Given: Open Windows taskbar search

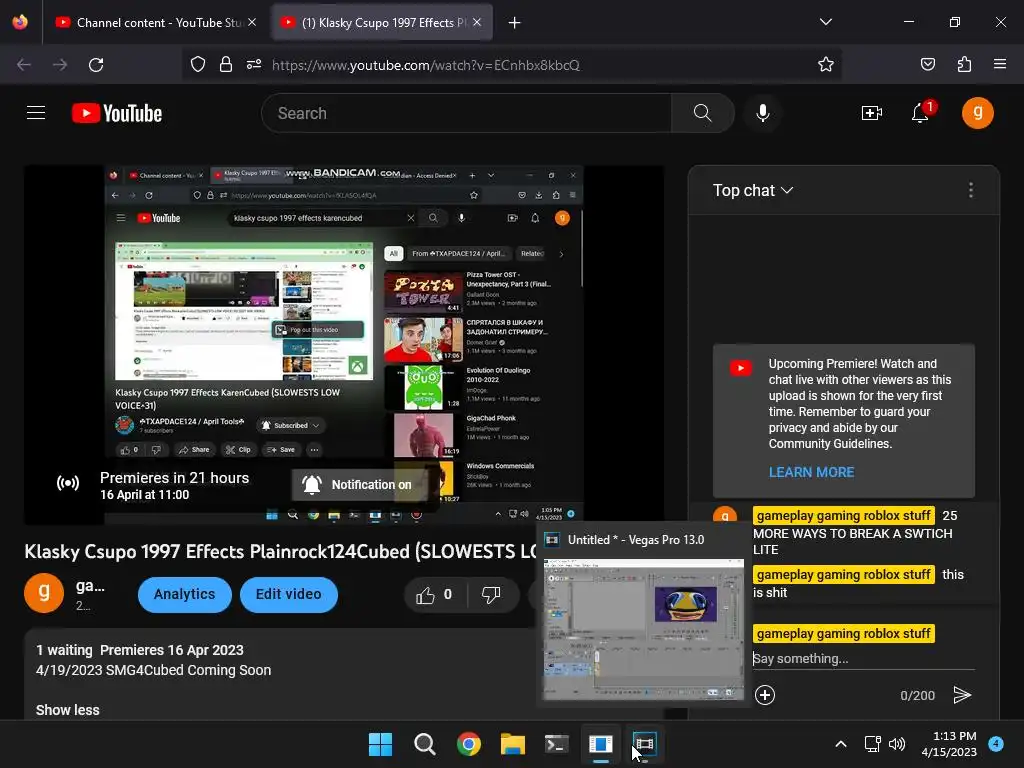Looking at the screenshot, I should (425, 744).
